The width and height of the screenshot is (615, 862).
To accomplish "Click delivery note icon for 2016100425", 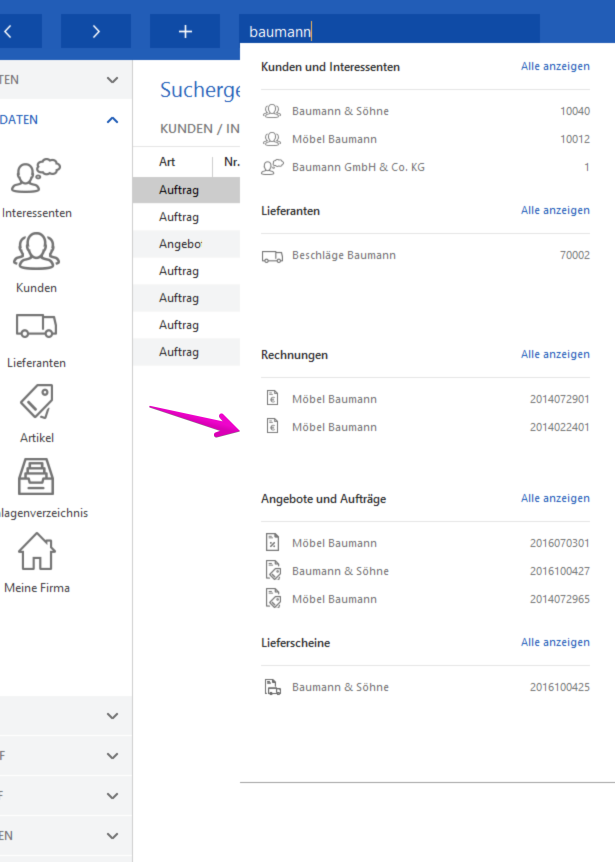I will [273, 687].
